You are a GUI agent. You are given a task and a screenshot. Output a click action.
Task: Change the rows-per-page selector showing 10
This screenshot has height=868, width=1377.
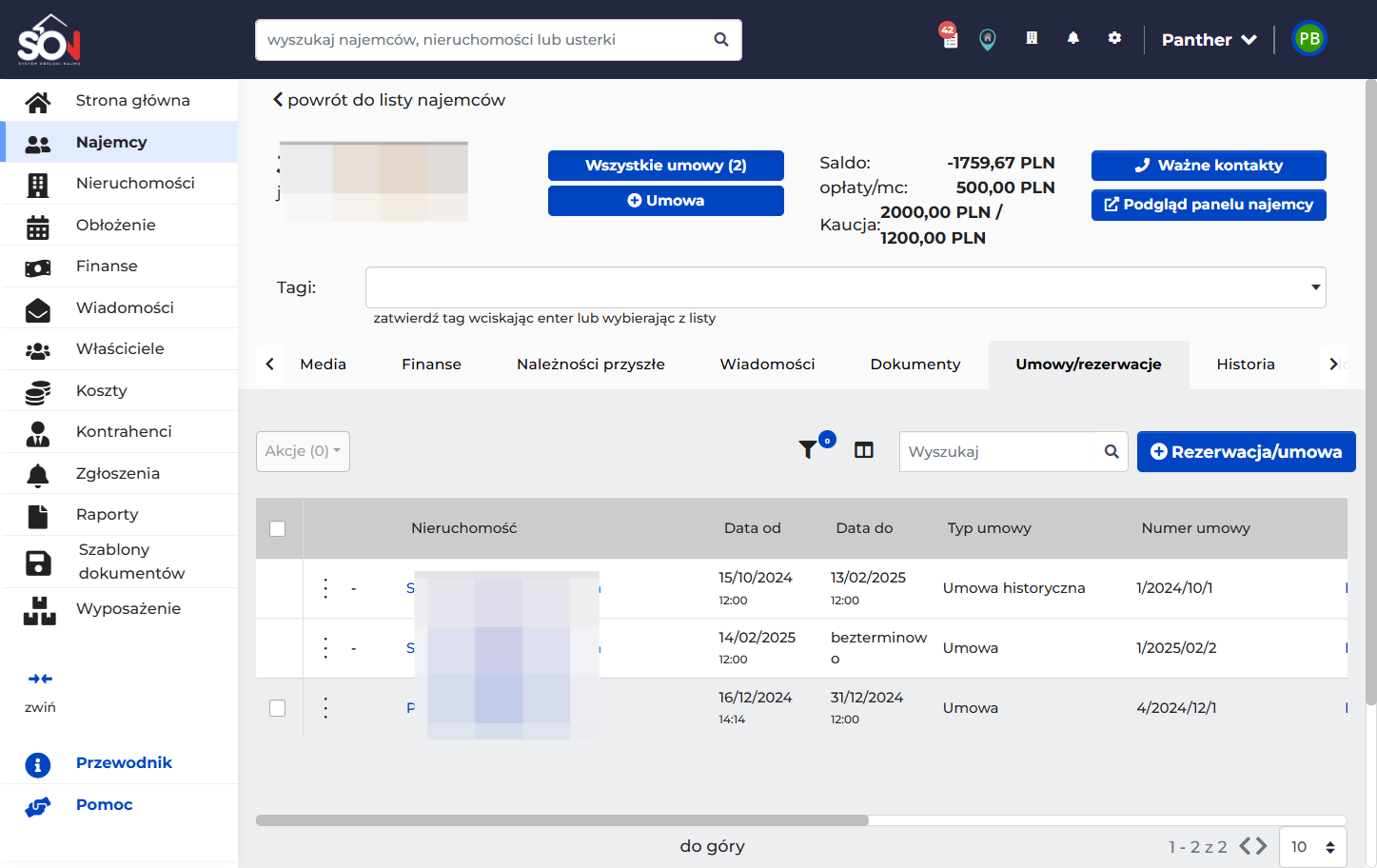point(1313,847)
